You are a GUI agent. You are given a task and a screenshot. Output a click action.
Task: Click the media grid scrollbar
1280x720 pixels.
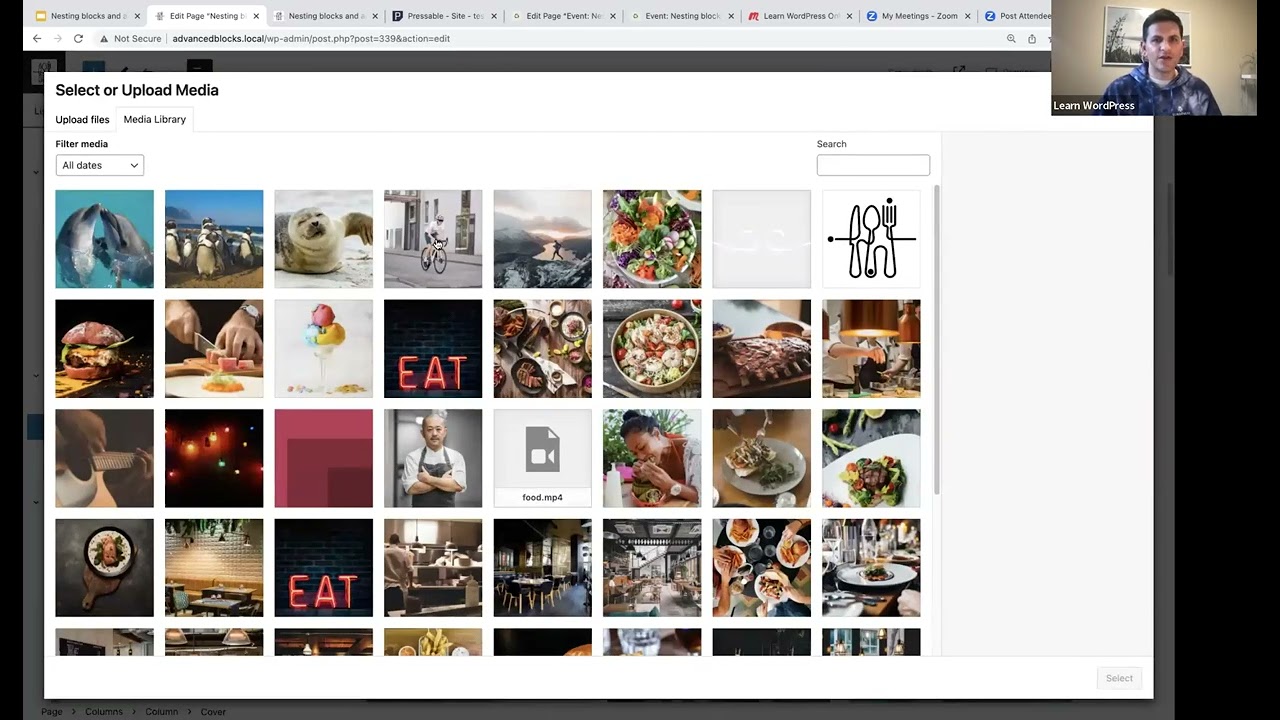coord(936,340)
